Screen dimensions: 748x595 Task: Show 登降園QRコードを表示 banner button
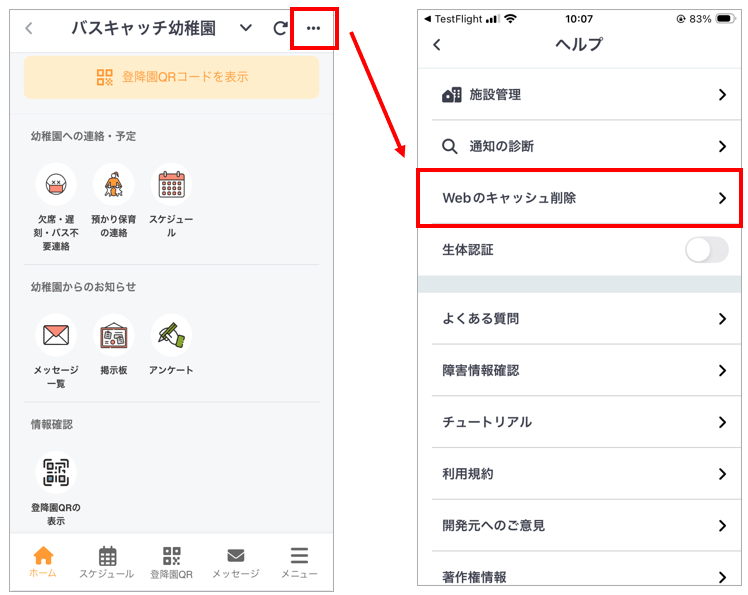[171, 77]
